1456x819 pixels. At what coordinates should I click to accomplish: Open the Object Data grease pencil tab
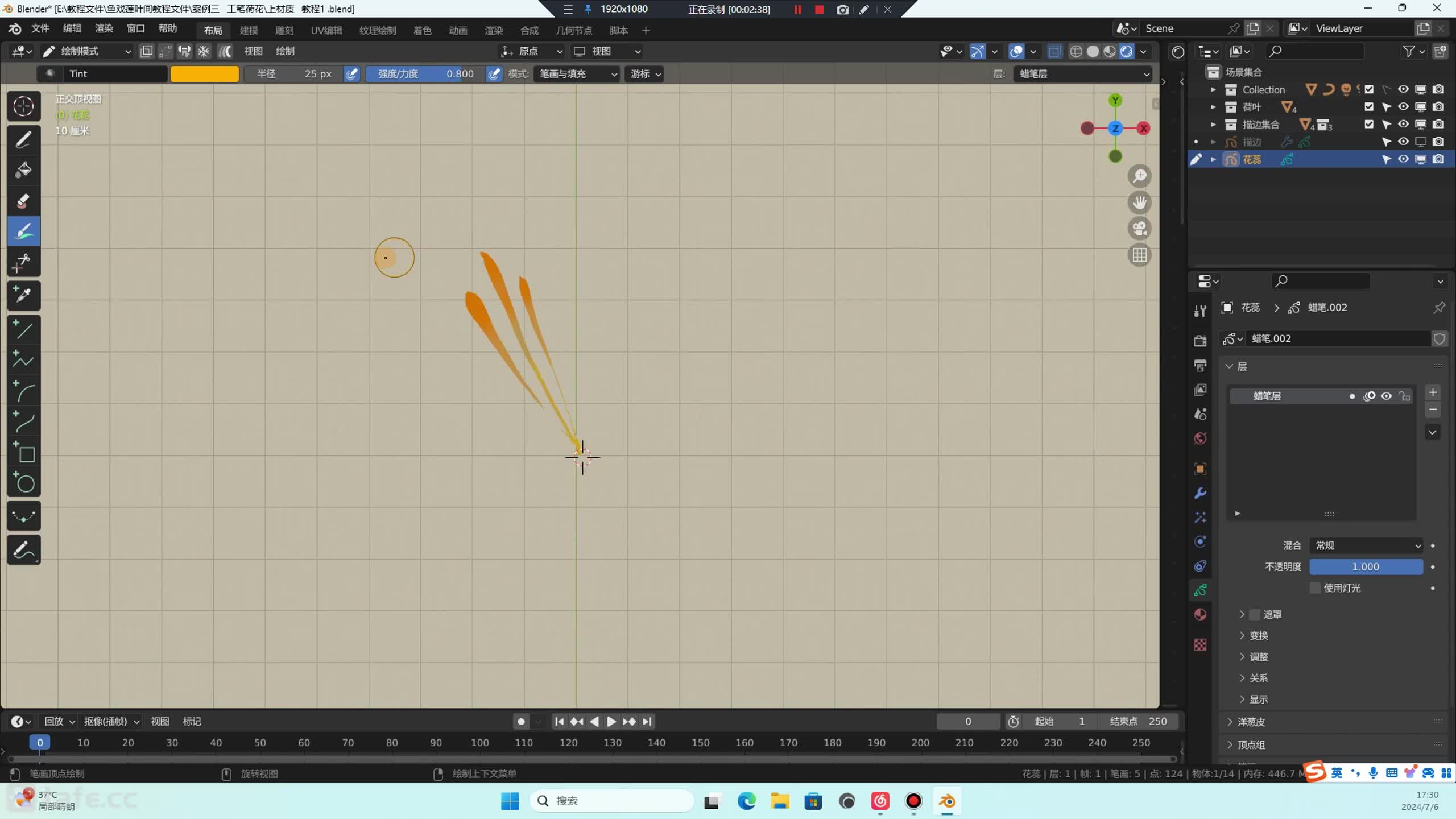click(x=1200, y=590)
